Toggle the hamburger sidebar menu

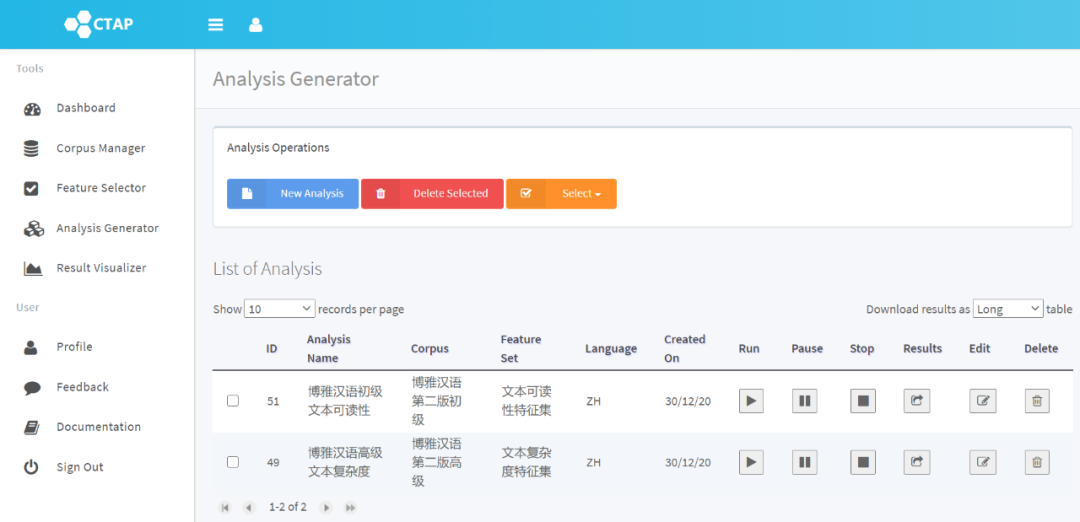coord(216,25)
